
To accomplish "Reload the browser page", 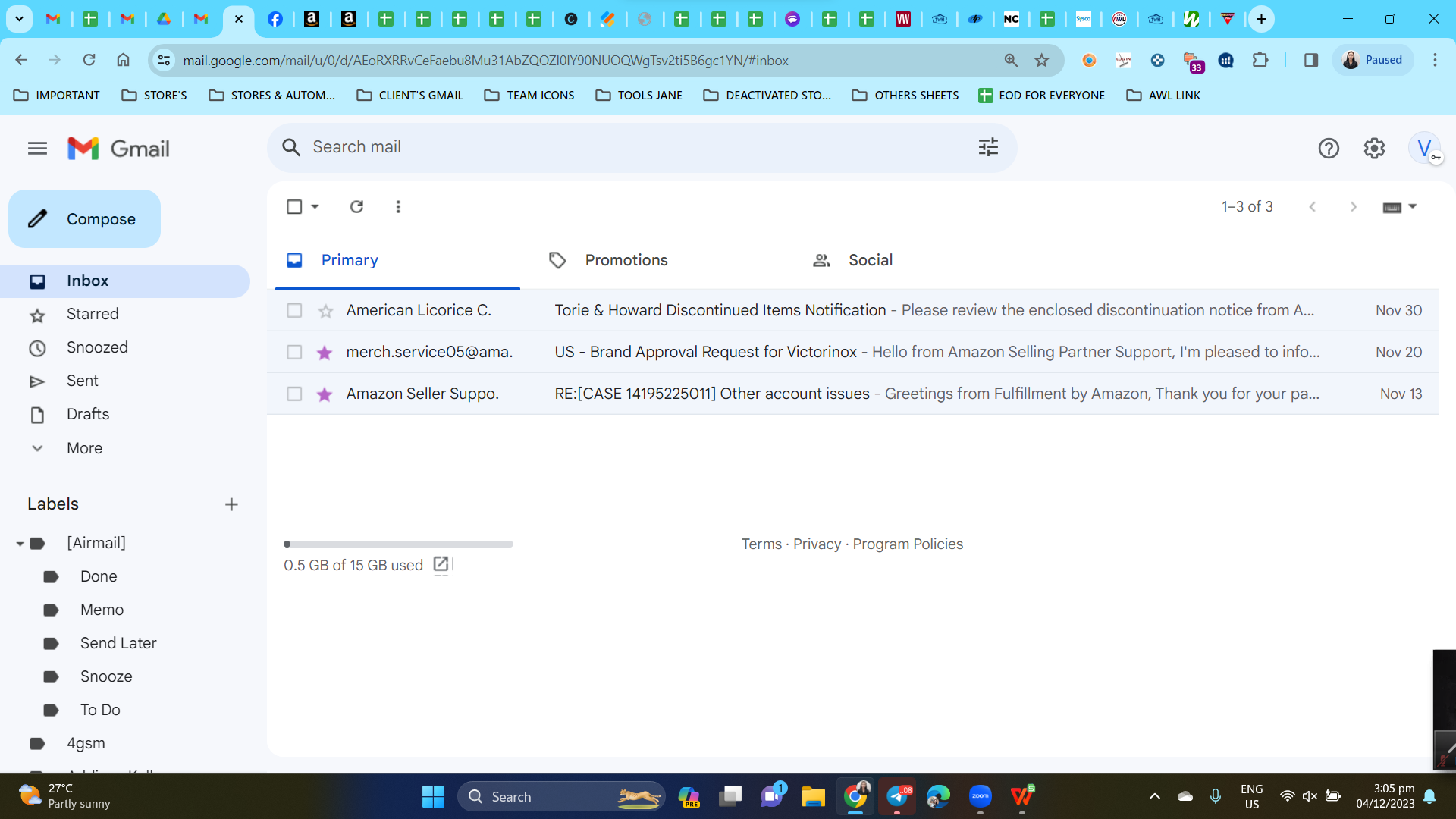I will [x=89, y=60].
